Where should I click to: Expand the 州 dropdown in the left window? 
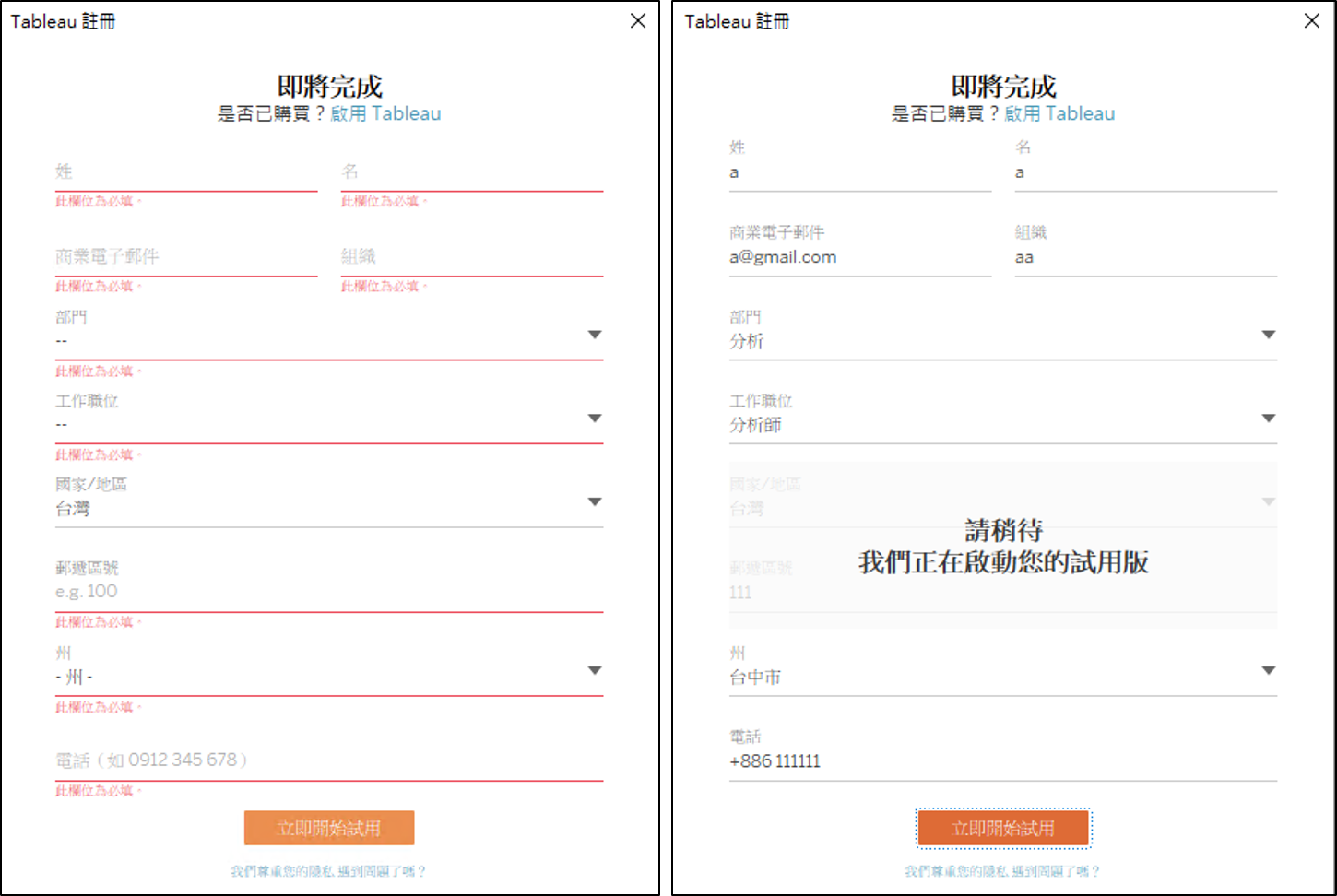[x=329, y=671]
